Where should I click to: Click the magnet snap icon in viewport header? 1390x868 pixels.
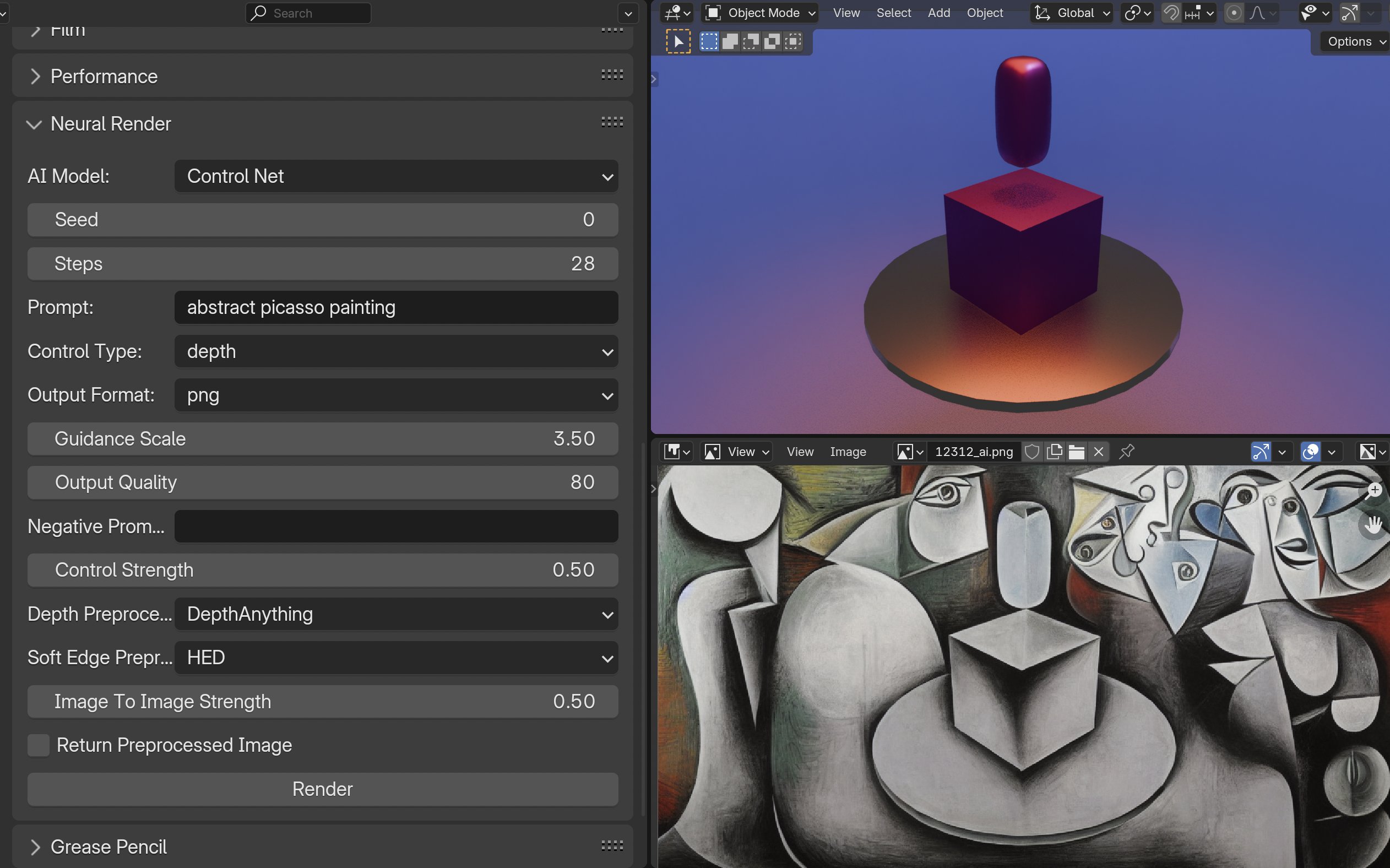1171,13
